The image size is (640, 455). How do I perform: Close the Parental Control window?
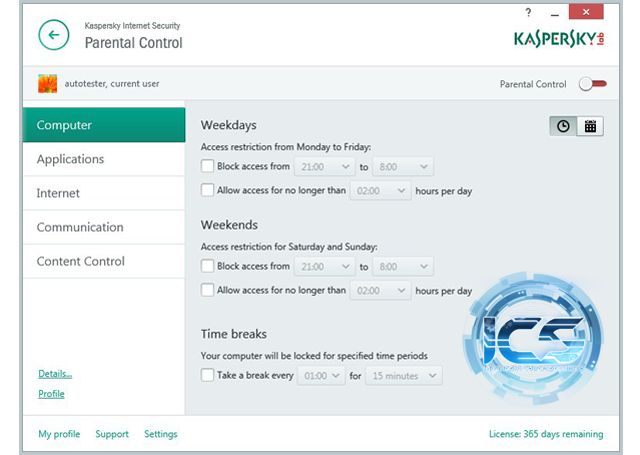(x=586, y=12)
